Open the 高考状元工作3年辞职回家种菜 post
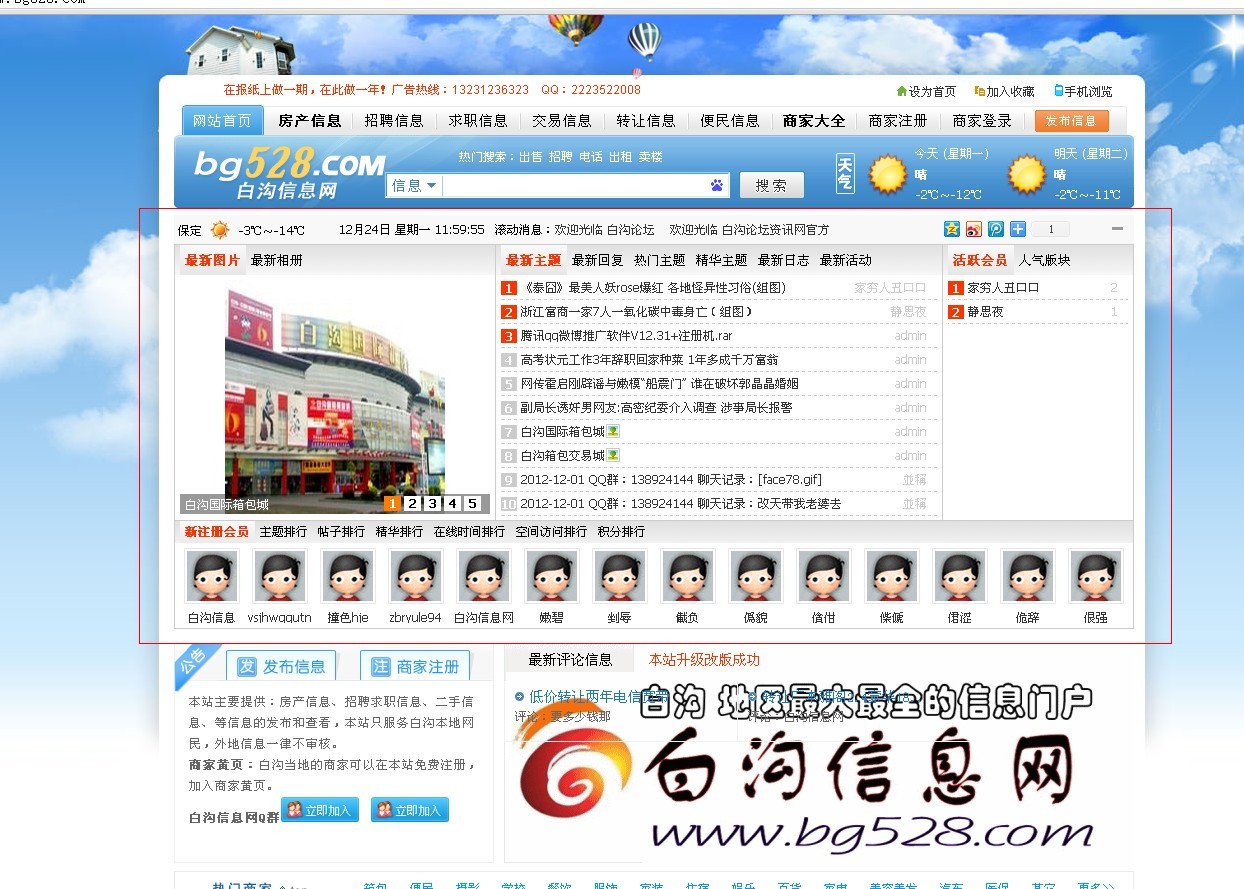The height and width of the screenshot is (889, 1244). click(x=649, y=360)
